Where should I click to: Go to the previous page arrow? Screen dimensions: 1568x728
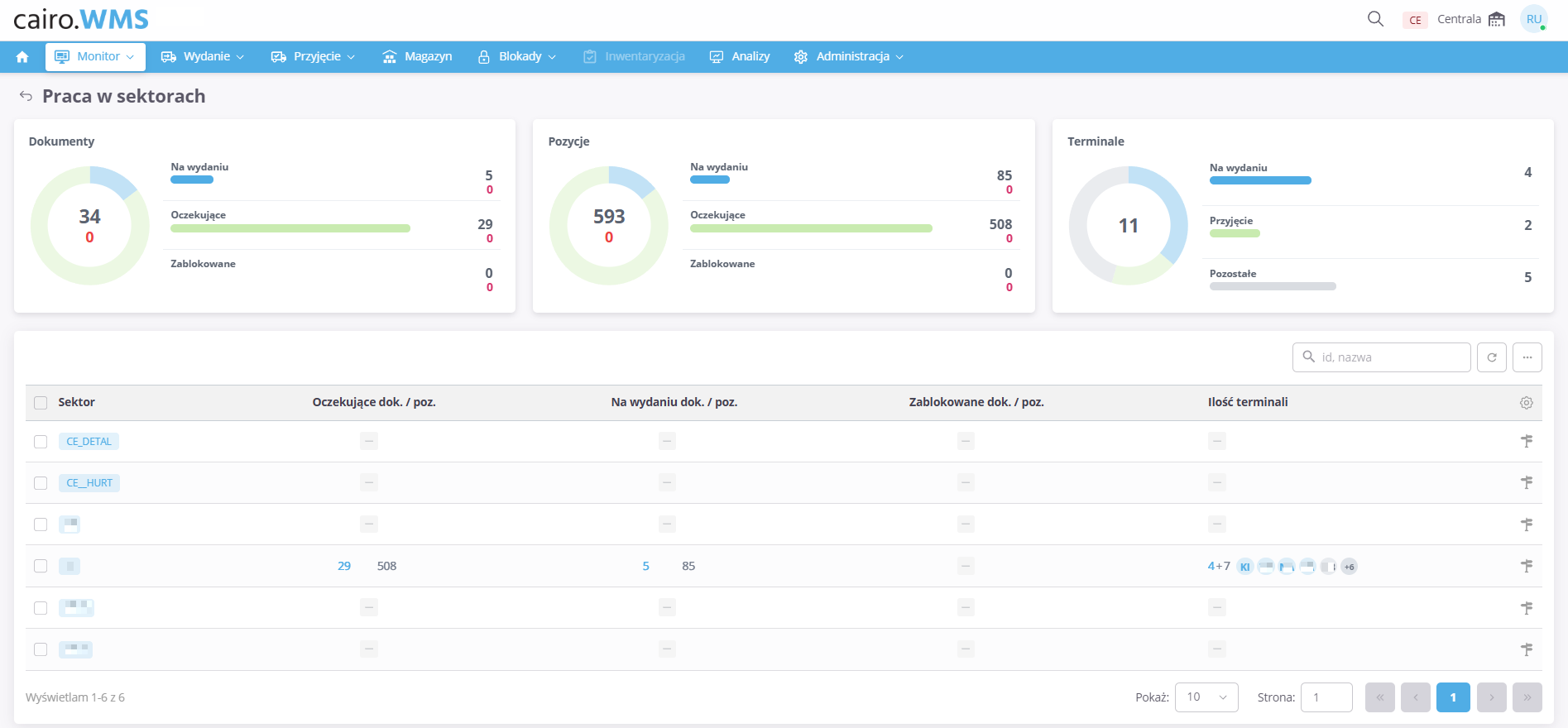[1416, 697]
